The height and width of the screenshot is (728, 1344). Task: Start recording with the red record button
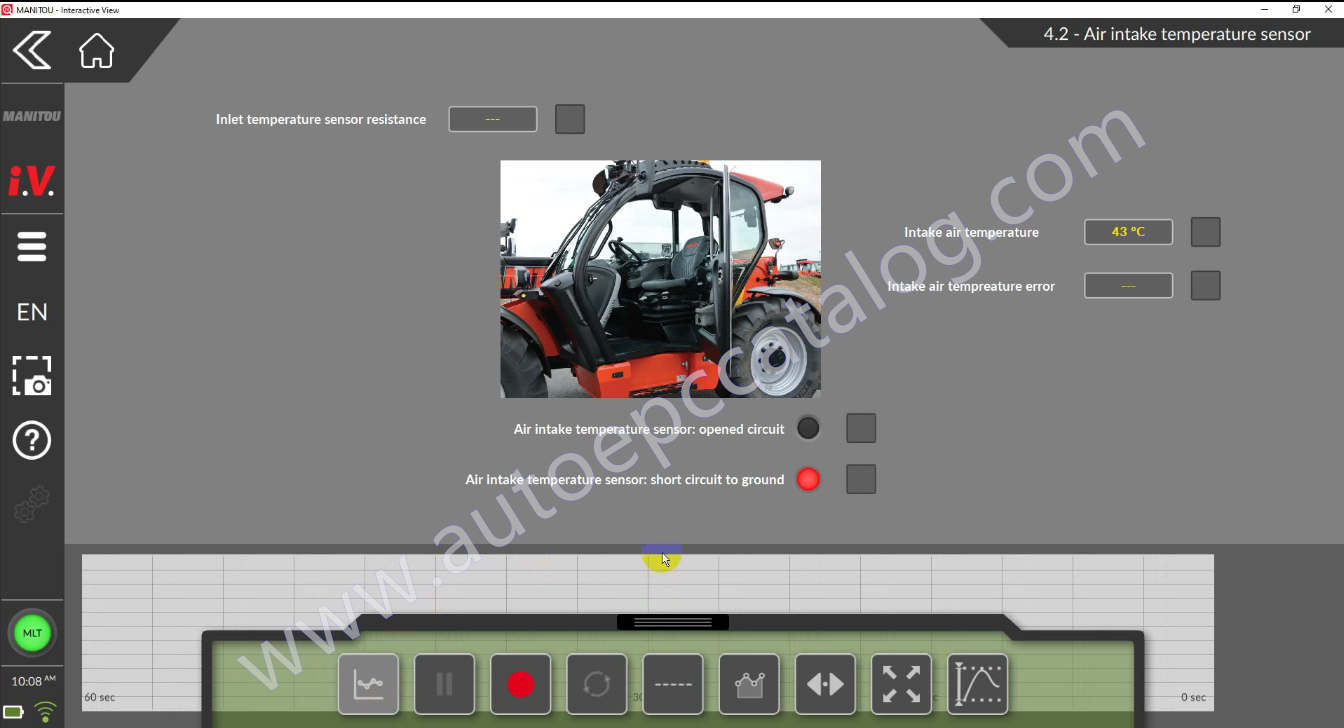point(520,684)
